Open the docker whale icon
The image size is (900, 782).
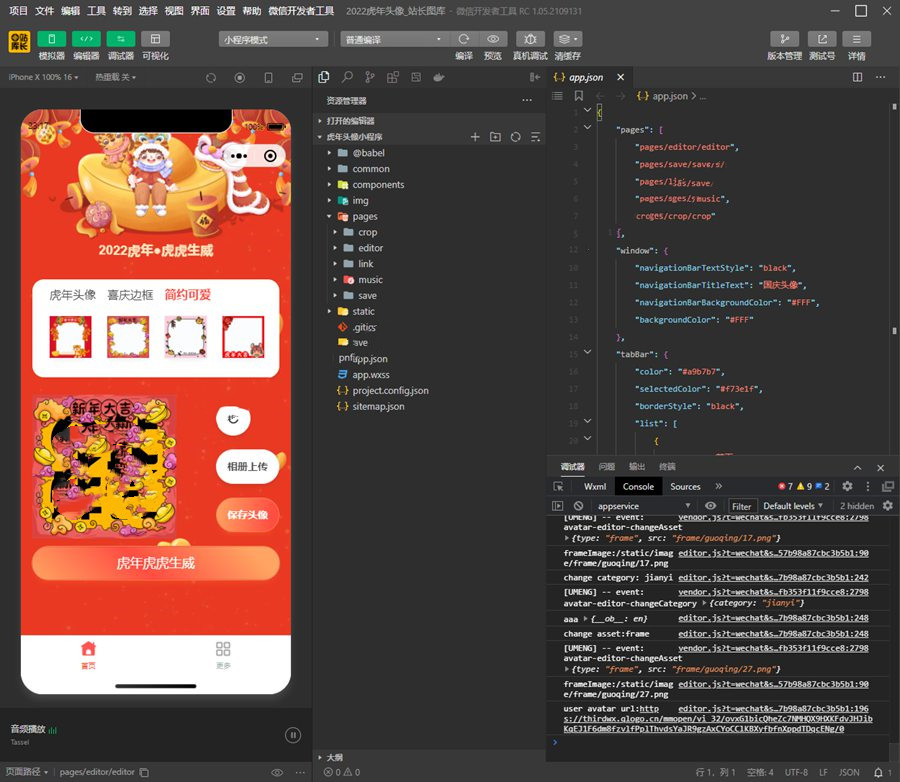[x=439, y=77]
